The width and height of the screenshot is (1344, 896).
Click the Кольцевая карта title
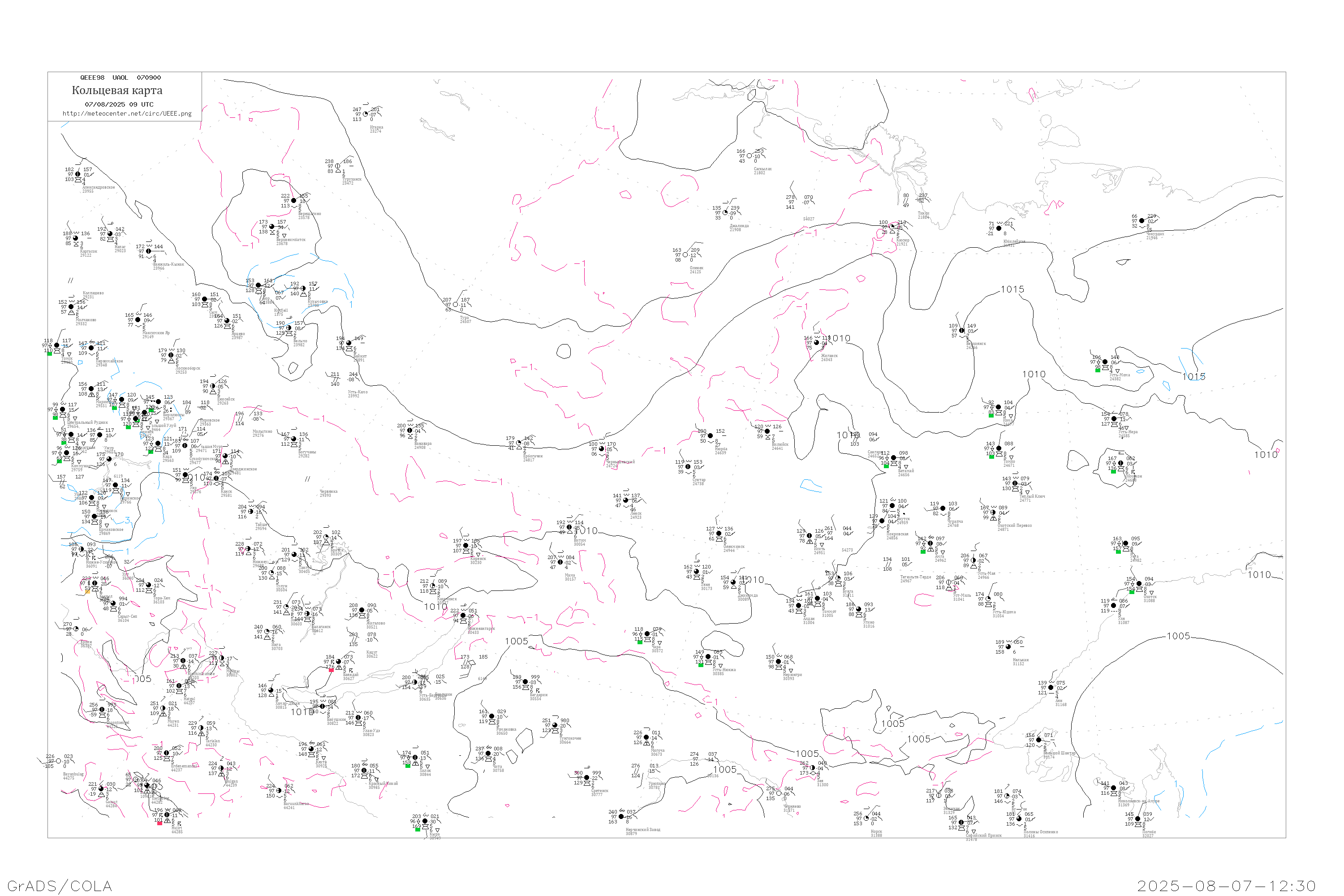[117, 90]
